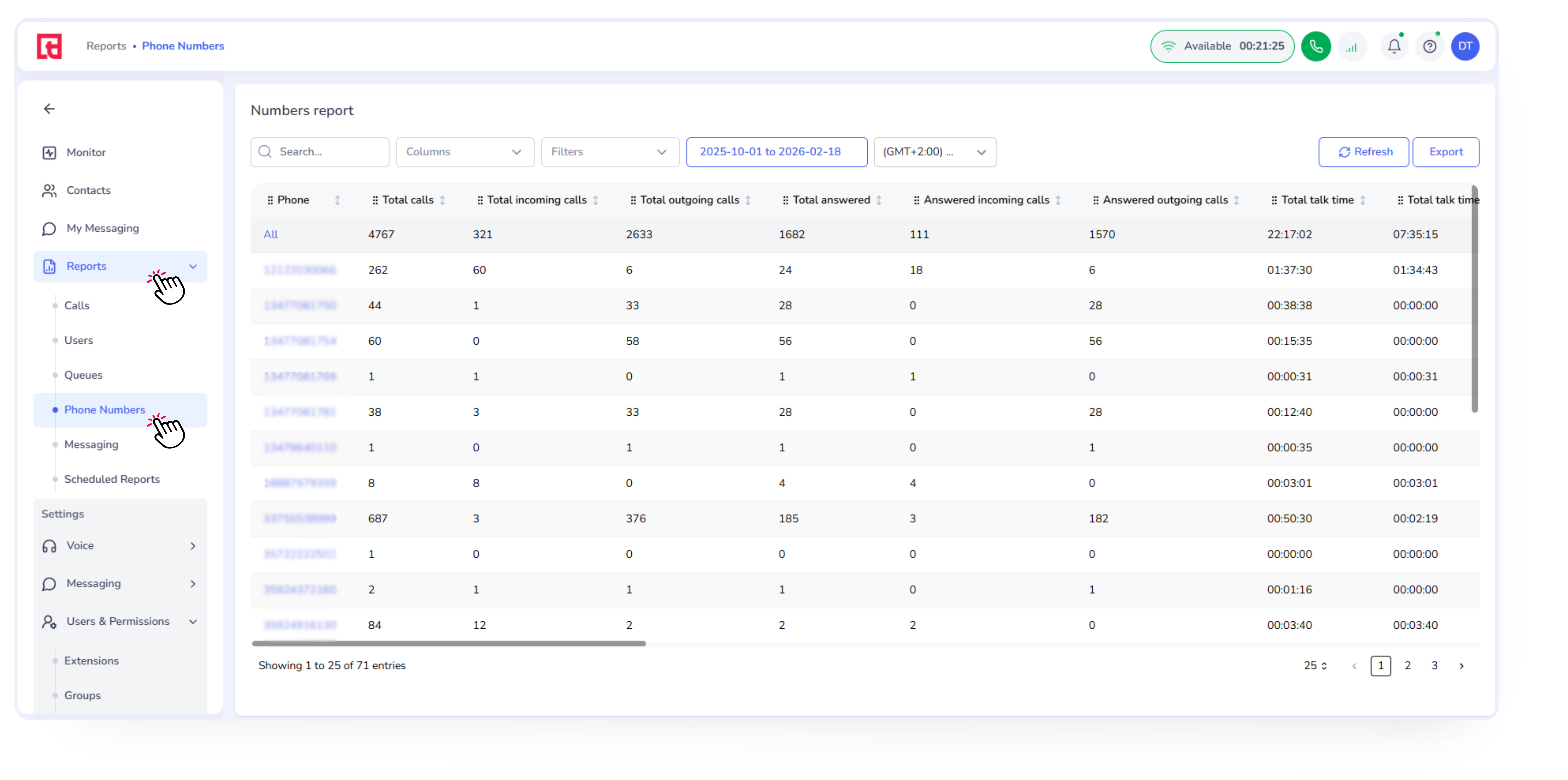
Task: Open the Filters dropdown
Action: coord(609,152)
